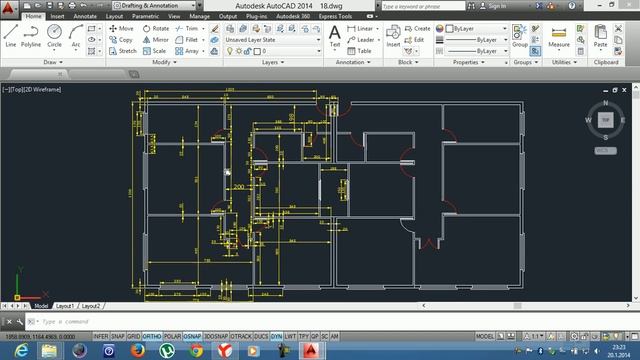
Task: Toggle POLAR tracking
Action: 172,336
